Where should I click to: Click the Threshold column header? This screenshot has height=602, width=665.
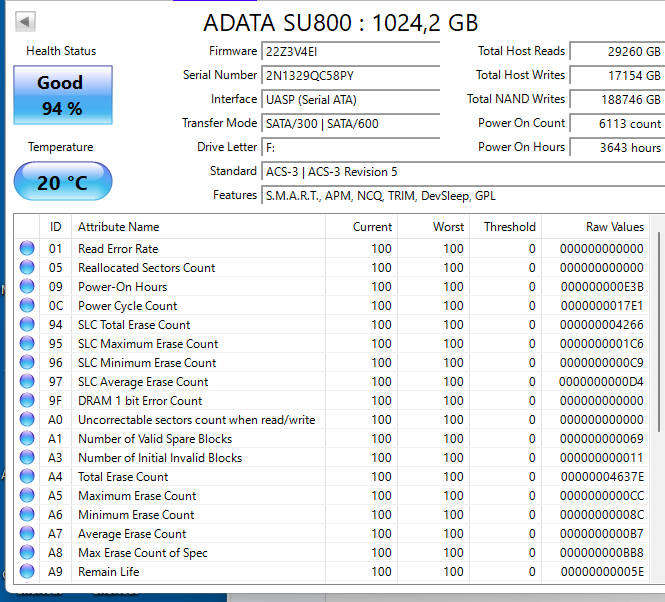point(506,227)
